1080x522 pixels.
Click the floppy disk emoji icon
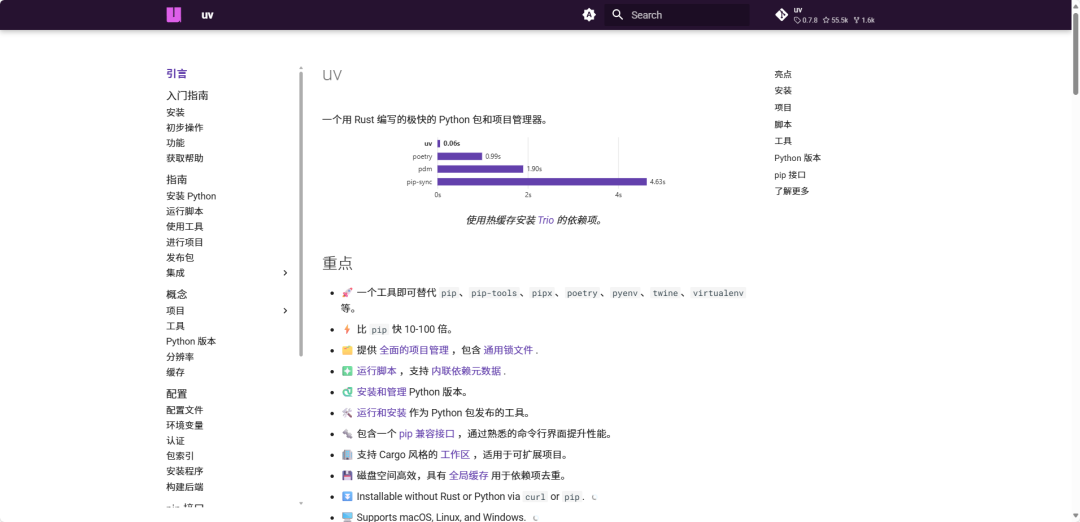point(347,475)
